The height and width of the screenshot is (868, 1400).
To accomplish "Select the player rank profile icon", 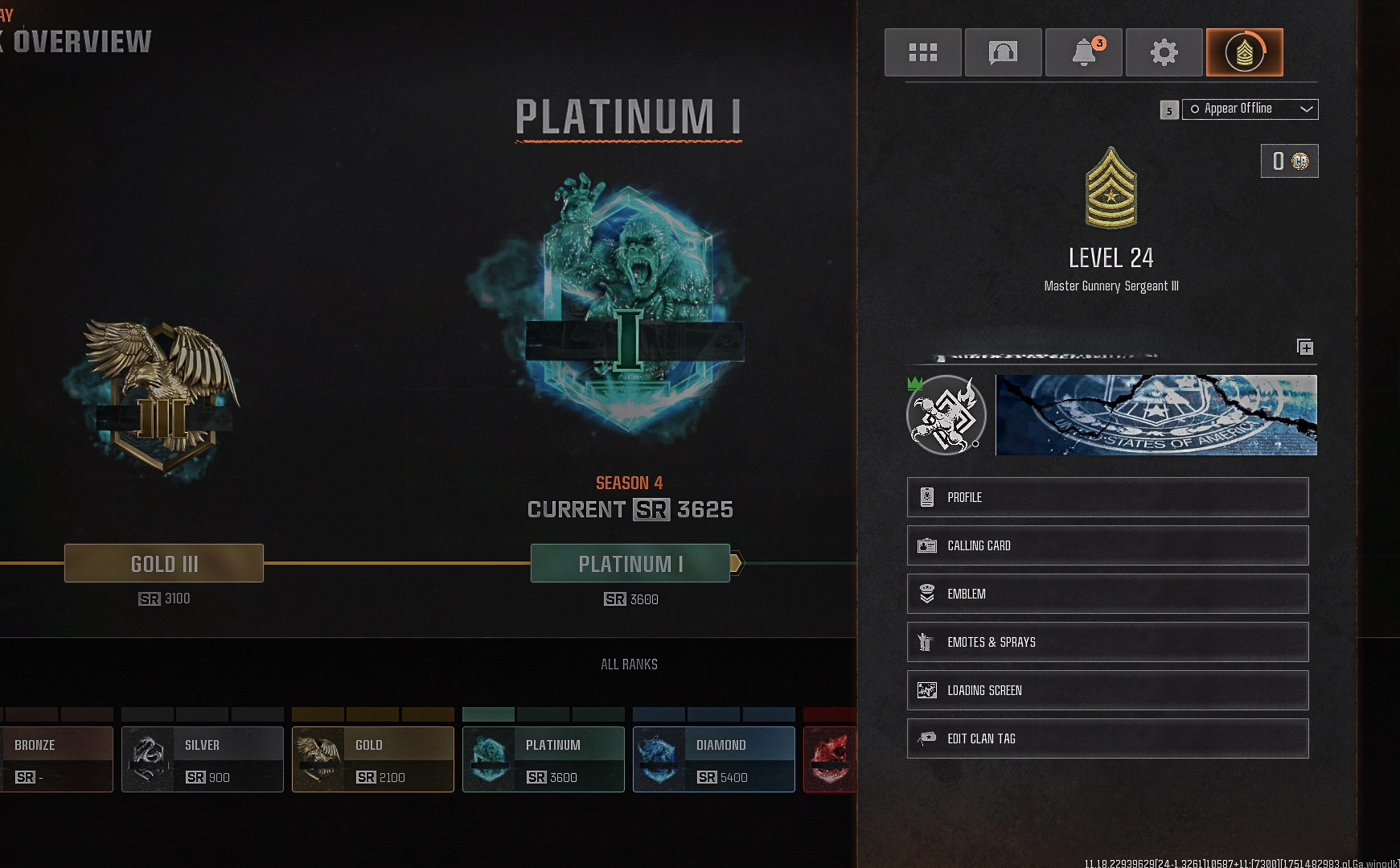I will [1244, 52].
